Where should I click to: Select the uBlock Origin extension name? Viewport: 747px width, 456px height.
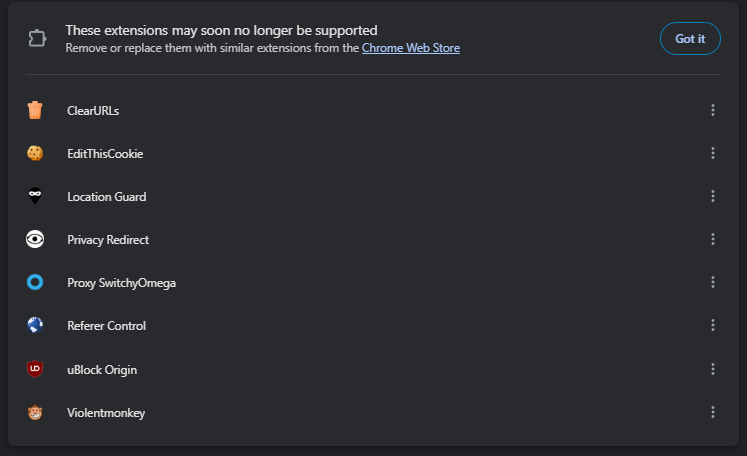coord(102,370)
